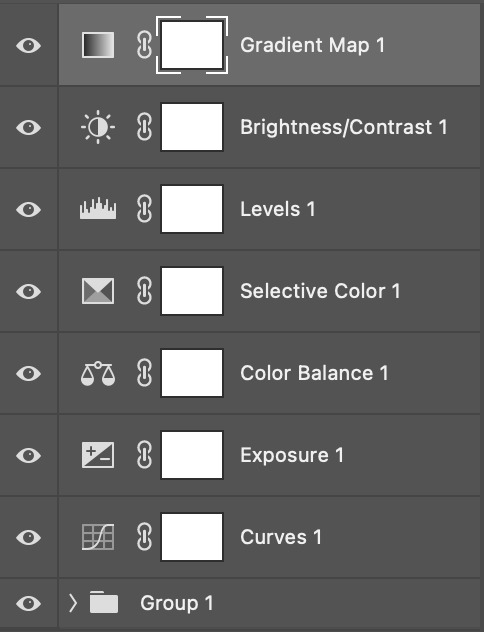The width and height of the screenshot is (484, 632).
Task: Hide the Levels 1 layer
Action: tap(29, 209)
